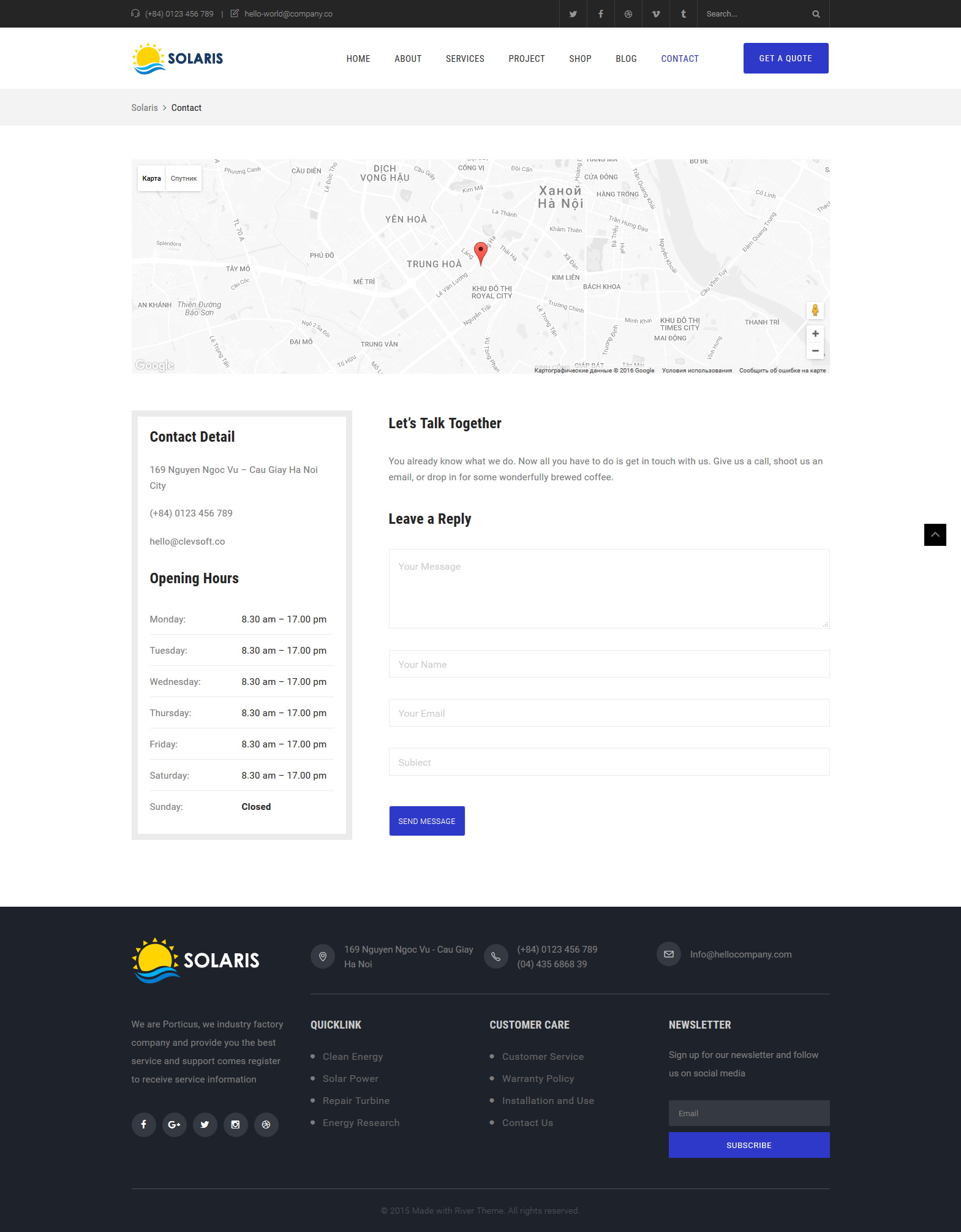Open the ABOUT menu item
The image size is (961, 1232).
tap(408, 59)
